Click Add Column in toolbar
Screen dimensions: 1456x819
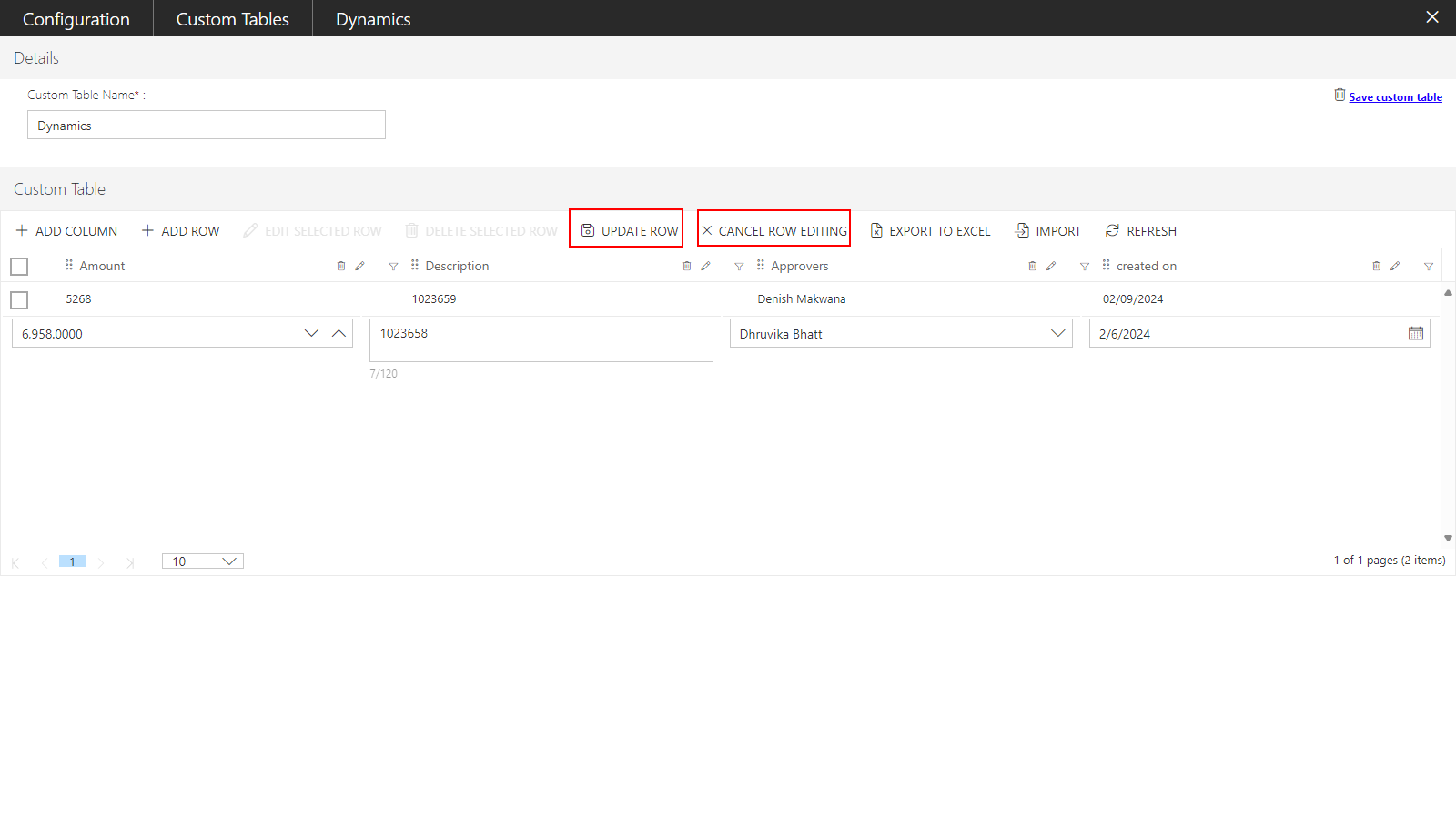pos(66,231)
